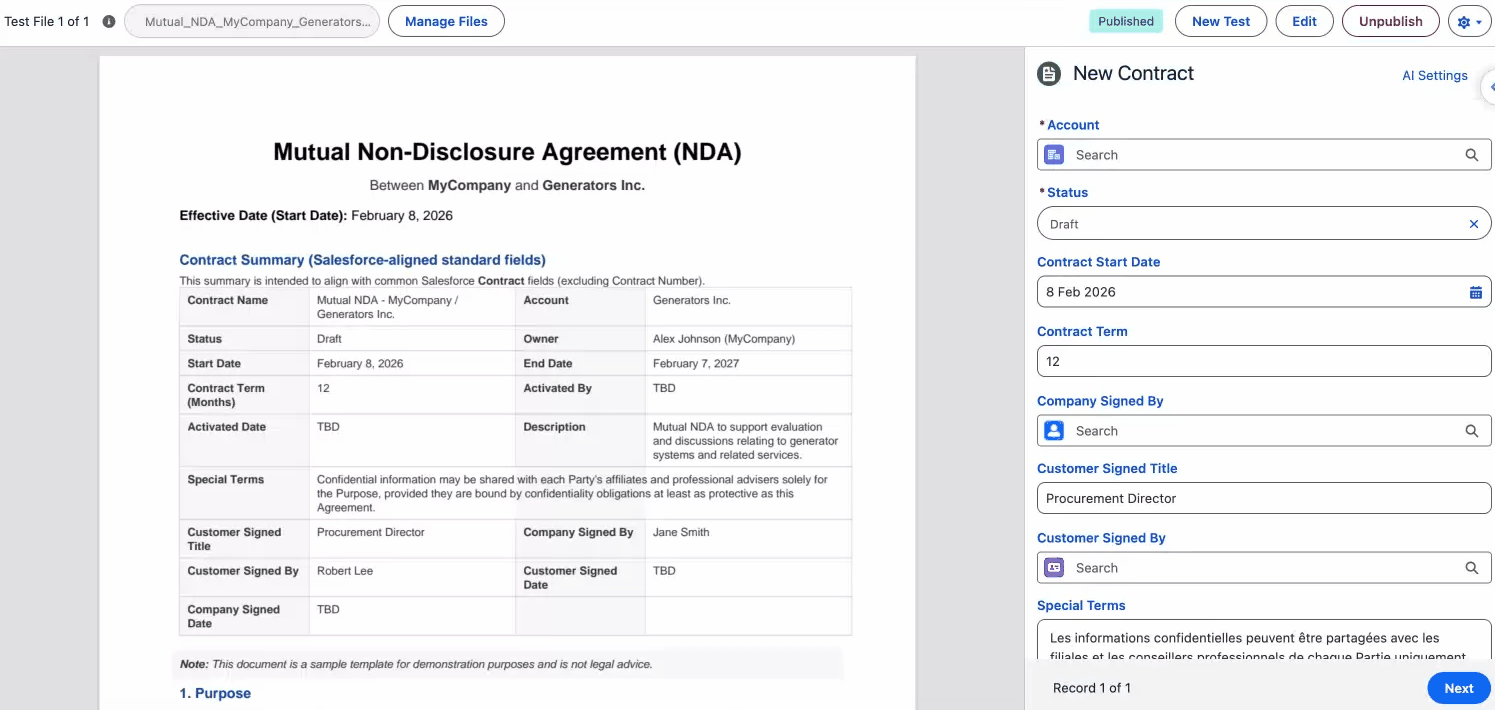
Task: Click the info icon beside Test File
Action: pyautogui.click(x=109, y=21)
